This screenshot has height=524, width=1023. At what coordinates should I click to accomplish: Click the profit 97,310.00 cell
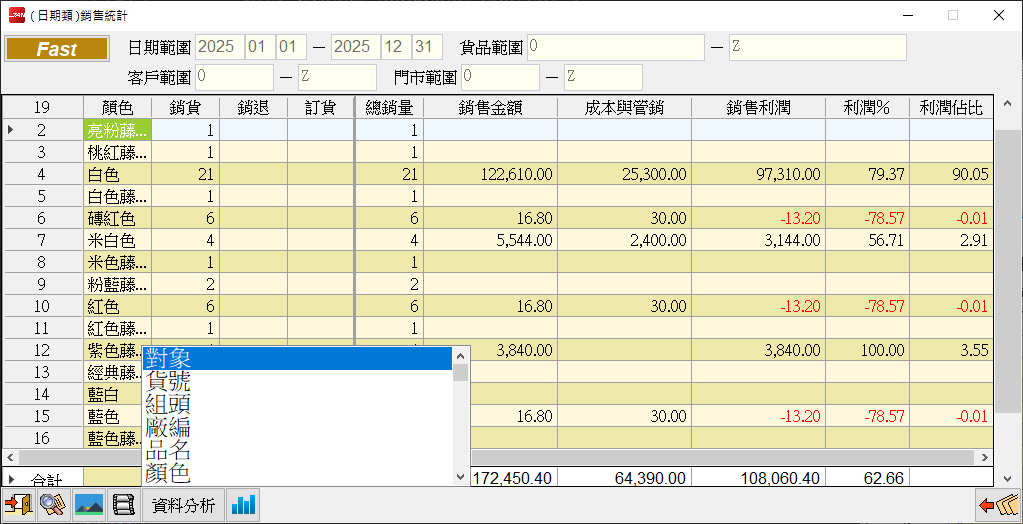(x=759, y=174)
